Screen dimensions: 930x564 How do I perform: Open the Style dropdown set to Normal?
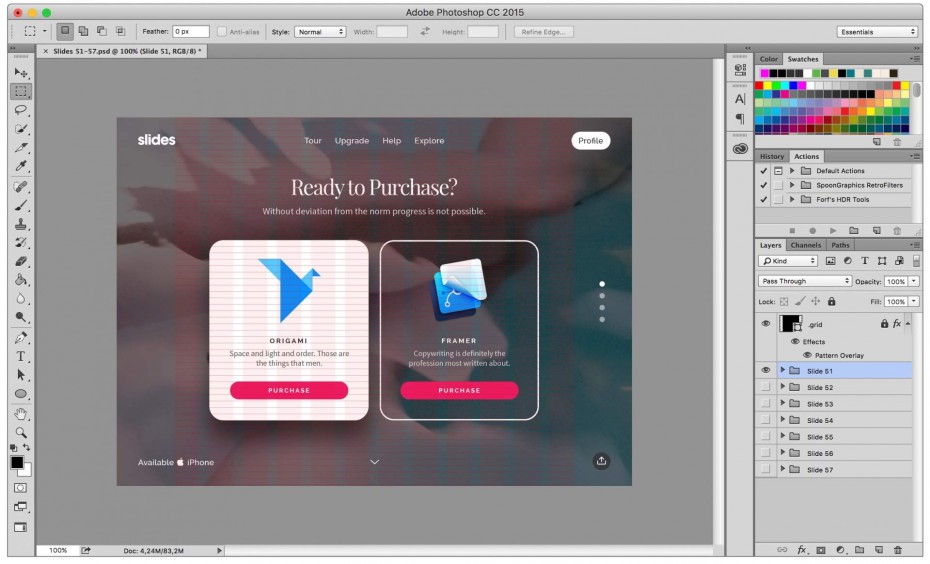pyautogui.click(x=320, y=31)
